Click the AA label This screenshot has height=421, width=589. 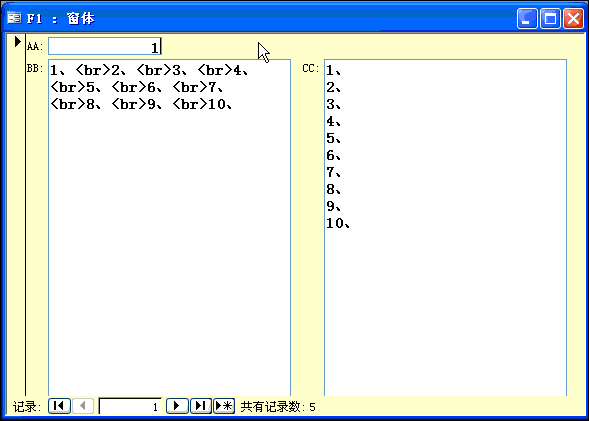tap(35, 47)
